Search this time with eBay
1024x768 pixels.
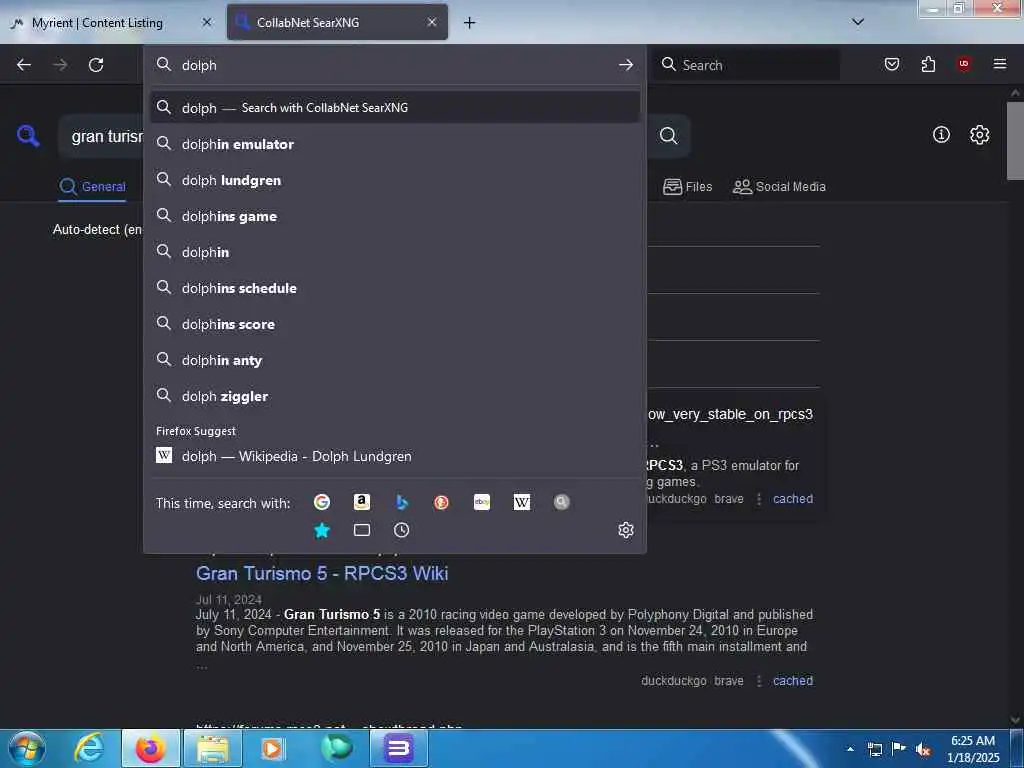point(482,502)
